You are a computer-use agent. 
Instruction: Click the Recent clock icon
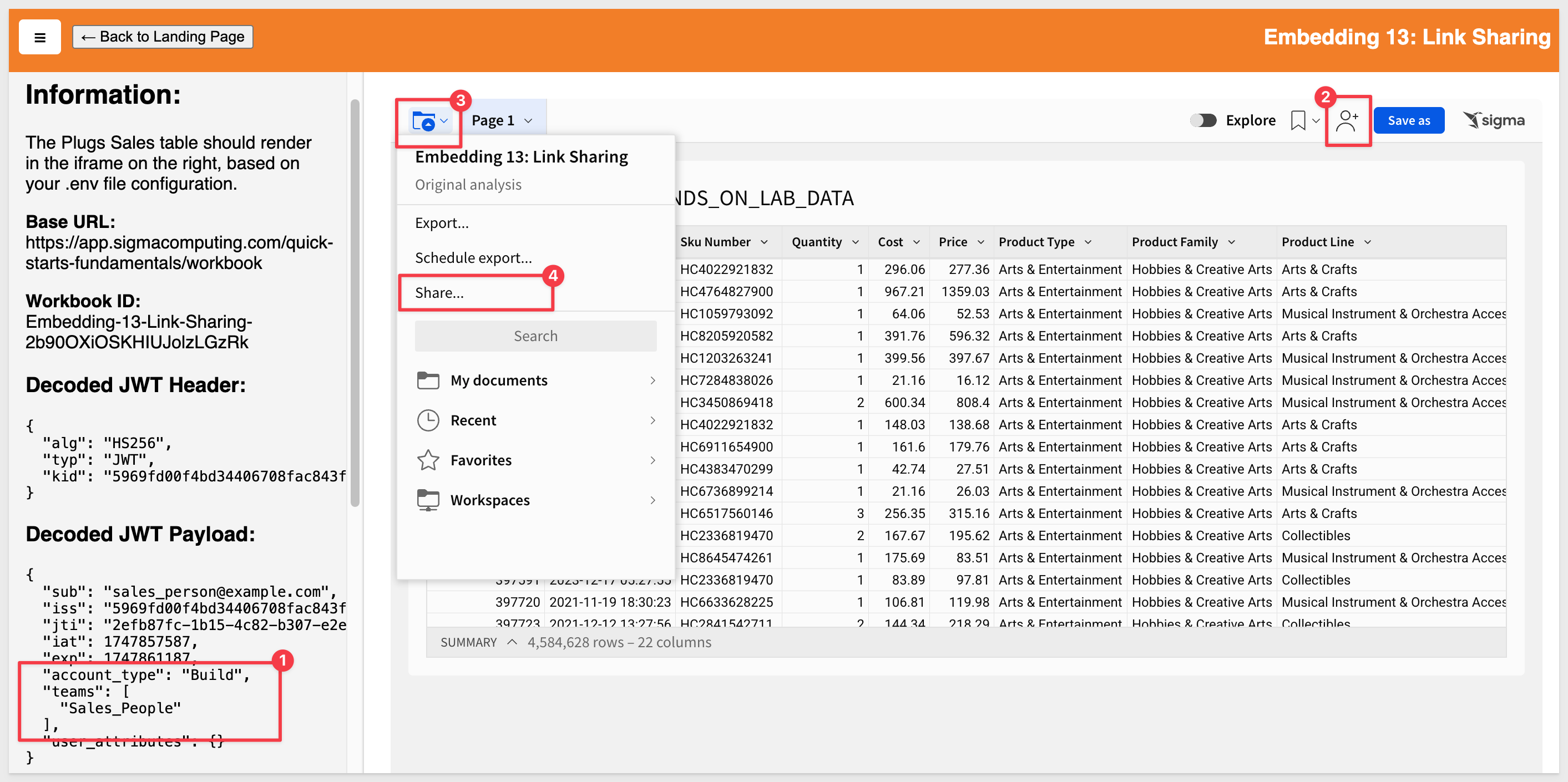428,420
